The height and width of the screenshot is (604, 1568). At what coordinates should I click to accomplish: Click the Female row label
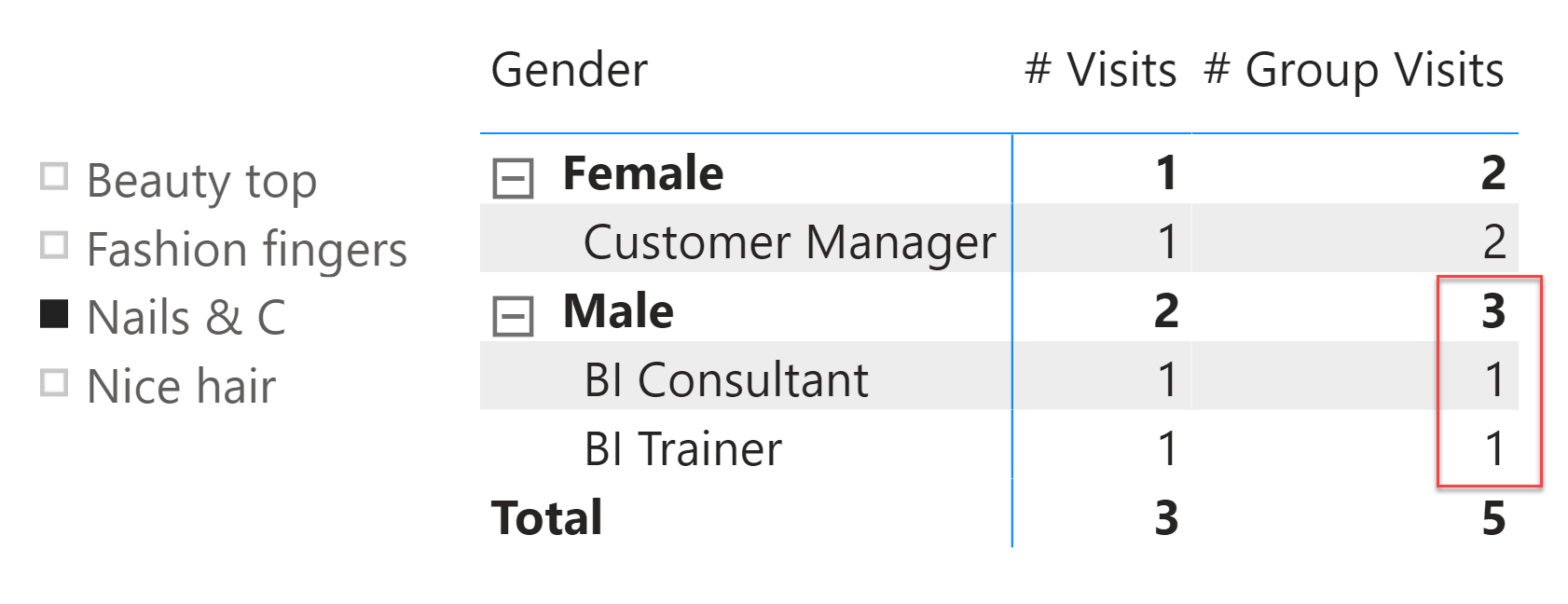(x=643, y=173)
